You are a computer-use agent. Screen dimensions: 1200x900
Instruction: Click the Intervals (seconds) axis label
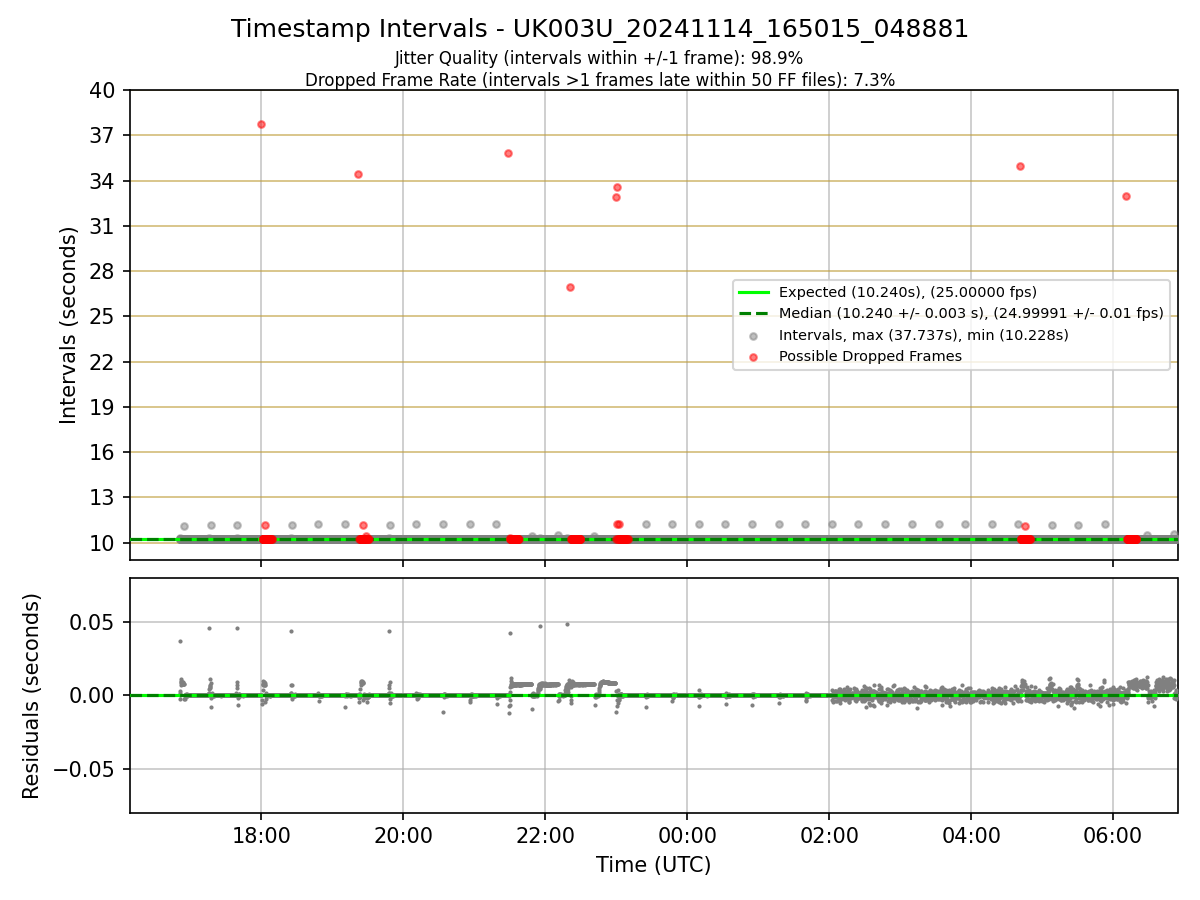point(68,325)
